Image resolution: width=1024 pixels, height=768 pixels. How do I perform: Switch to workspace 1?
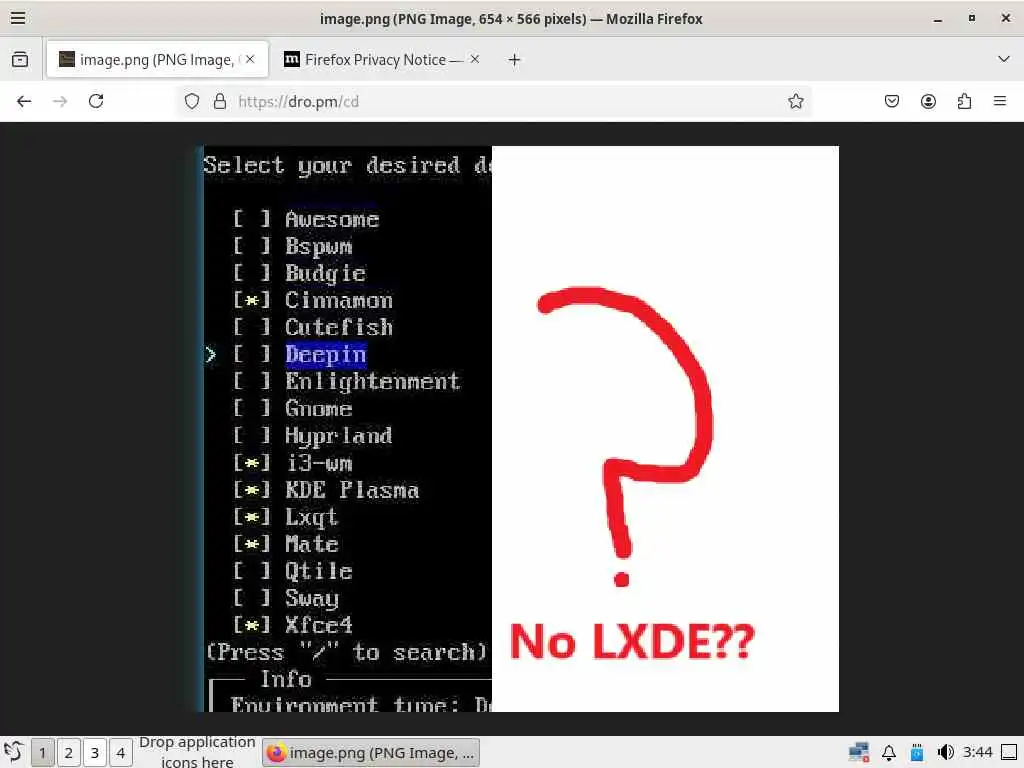click(42, 753)
